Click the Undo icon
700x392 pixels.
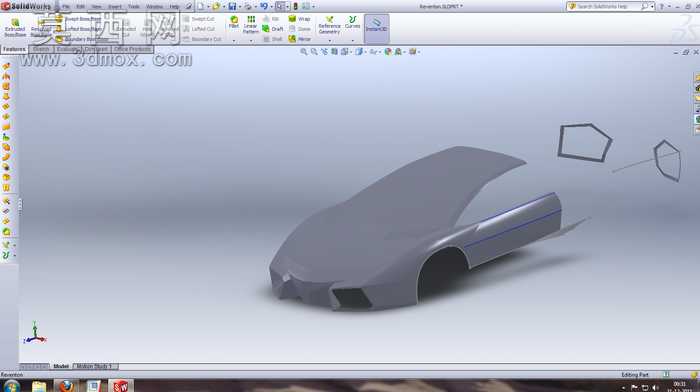tap(264, 6)
